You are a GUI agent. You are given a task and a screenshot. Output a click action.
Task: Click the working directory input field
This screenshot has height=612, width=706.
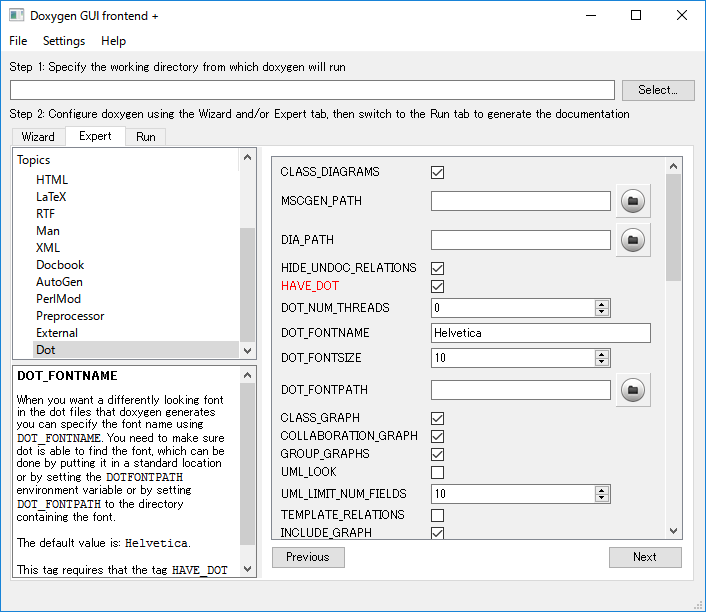[312, 90]
